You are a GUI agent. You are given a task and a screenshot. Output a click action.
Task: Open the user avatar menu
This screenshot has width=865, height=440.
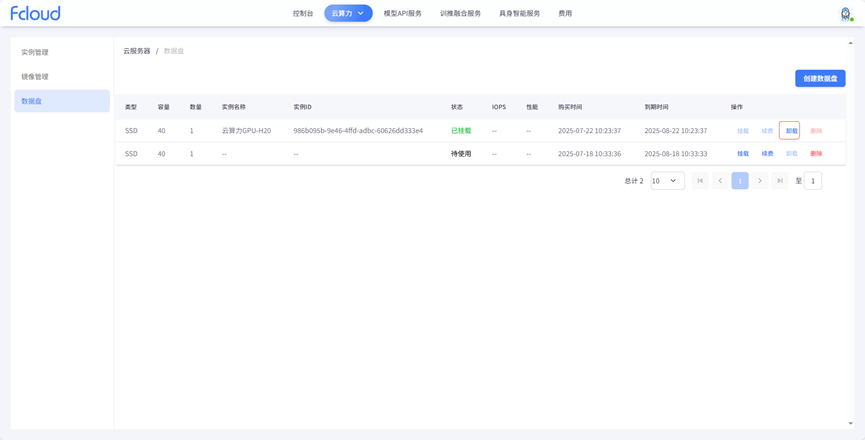coord(845,14)
